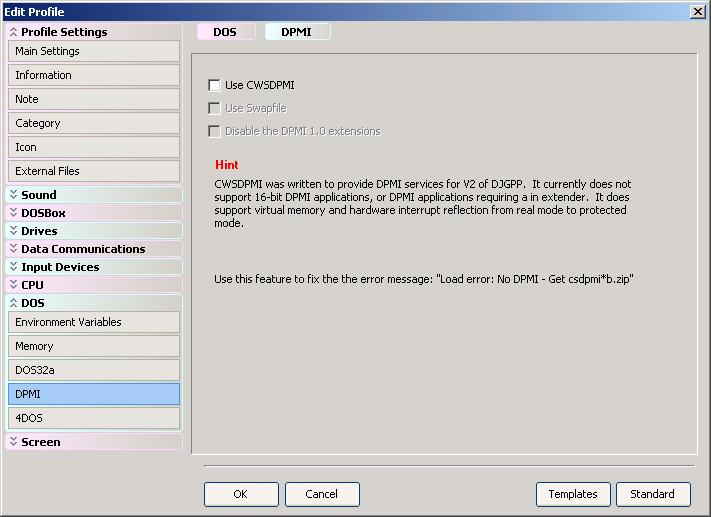Open the Templates button
This screenshot has height=517, width=711.
(x=573, y=494)
